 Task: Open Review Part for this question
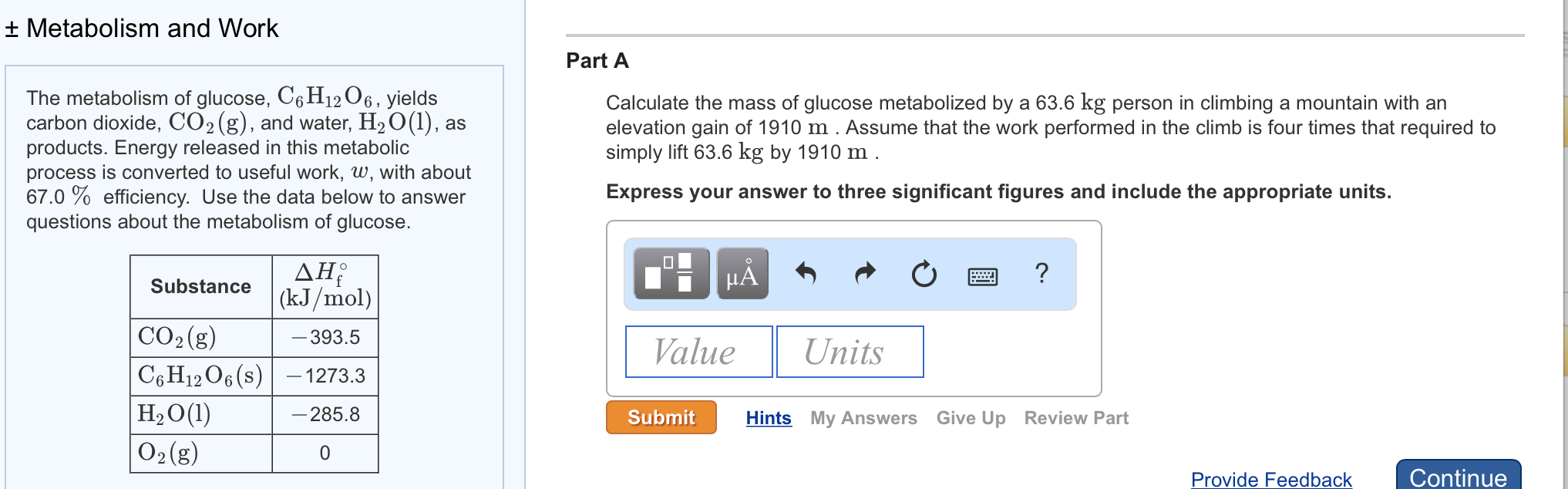1075,417
